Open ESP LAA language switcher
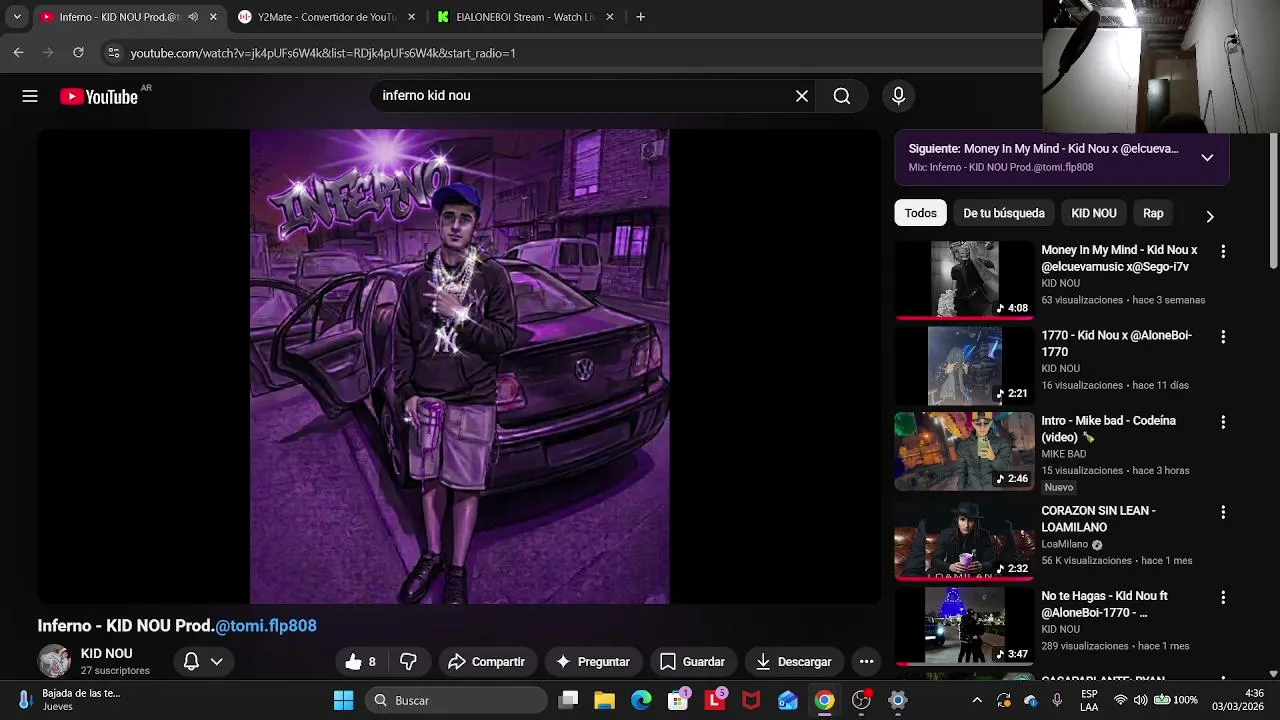This screenshot has height=720, width=1280. pyautogui.click(x=1089, y=700)
